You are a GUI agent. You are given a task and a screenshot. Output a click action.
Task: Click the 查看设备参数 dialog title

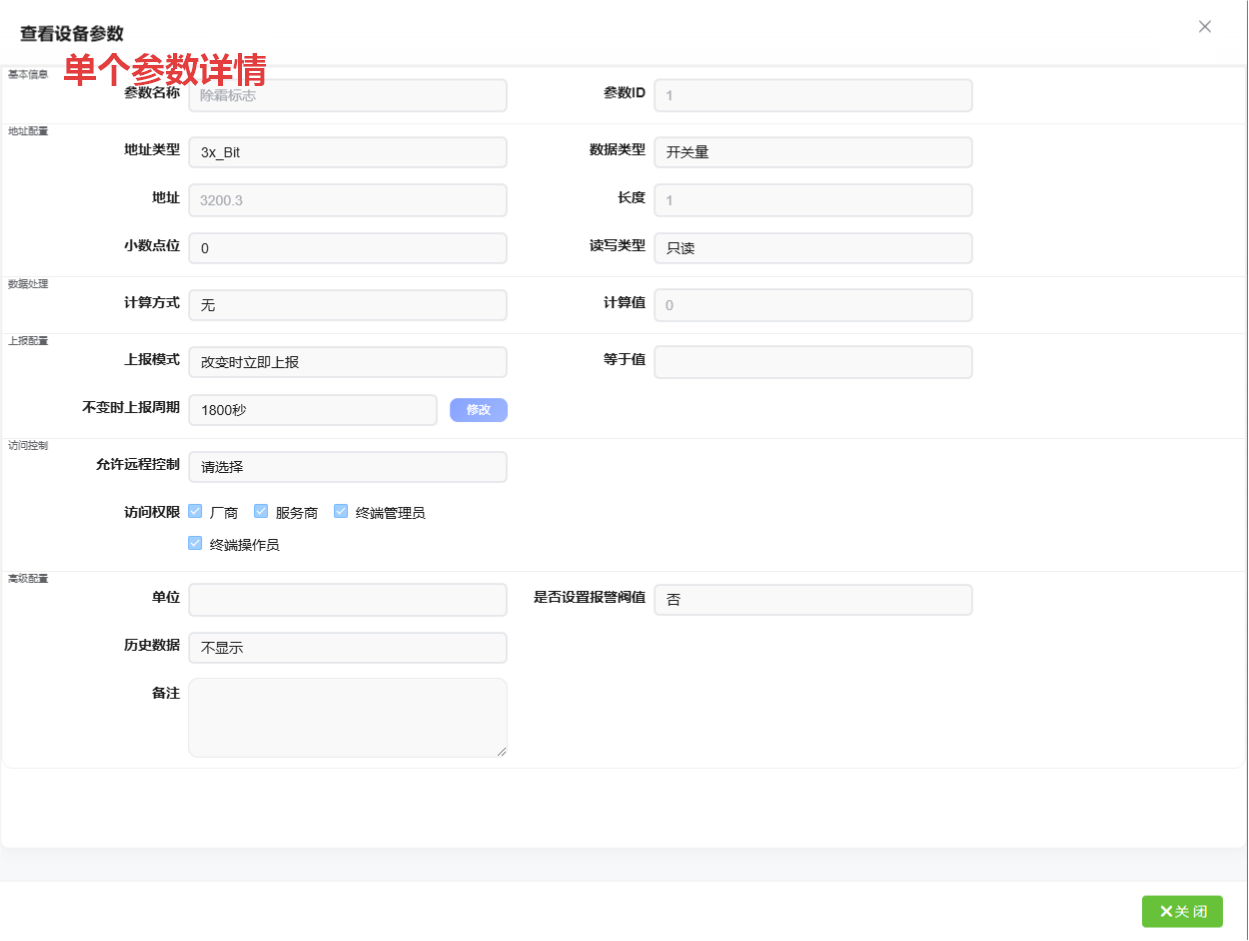tap(72, 34)
